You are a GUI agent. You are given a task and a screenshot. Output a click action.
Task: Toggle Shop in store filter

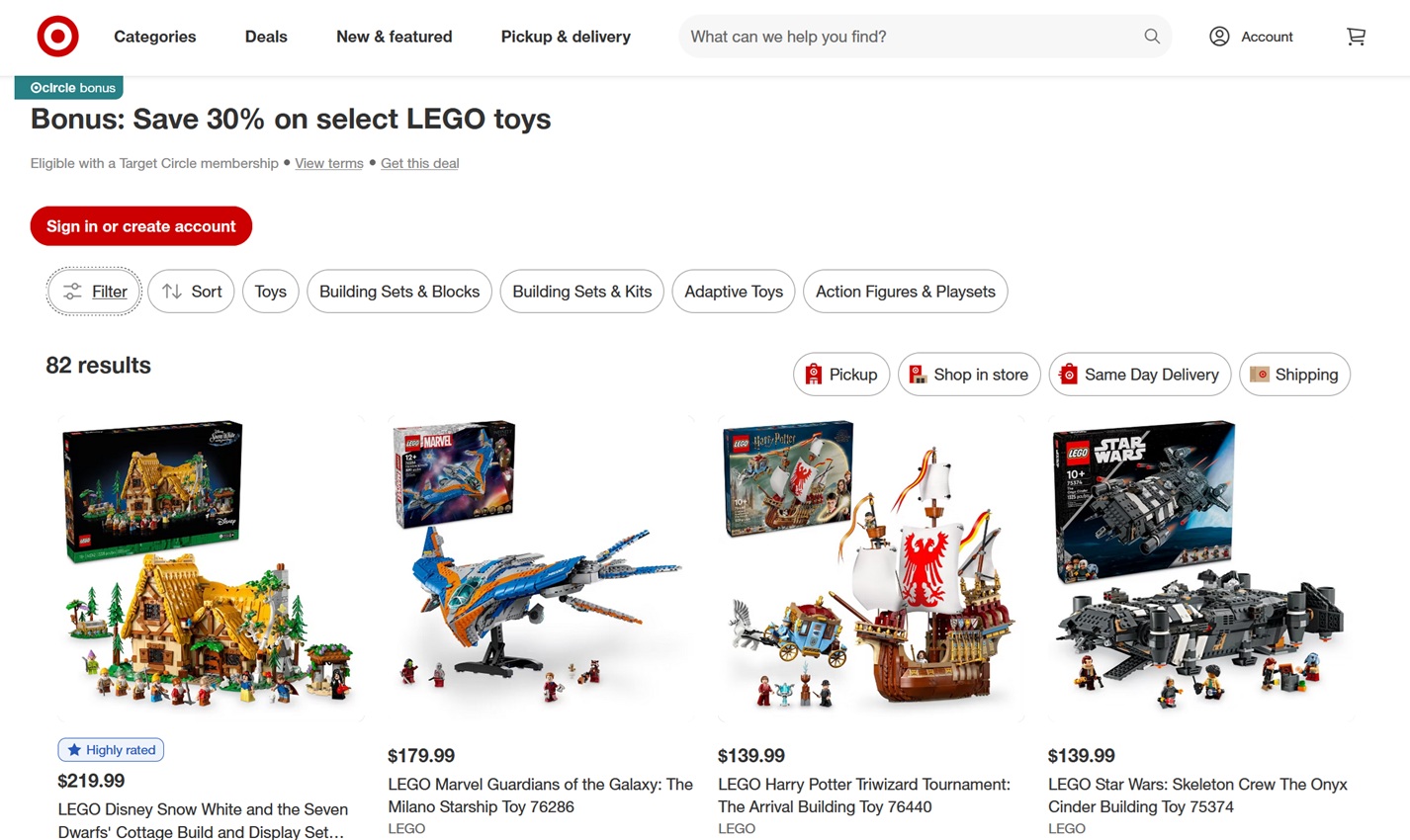pyautogui.click(x=969, y=375)
